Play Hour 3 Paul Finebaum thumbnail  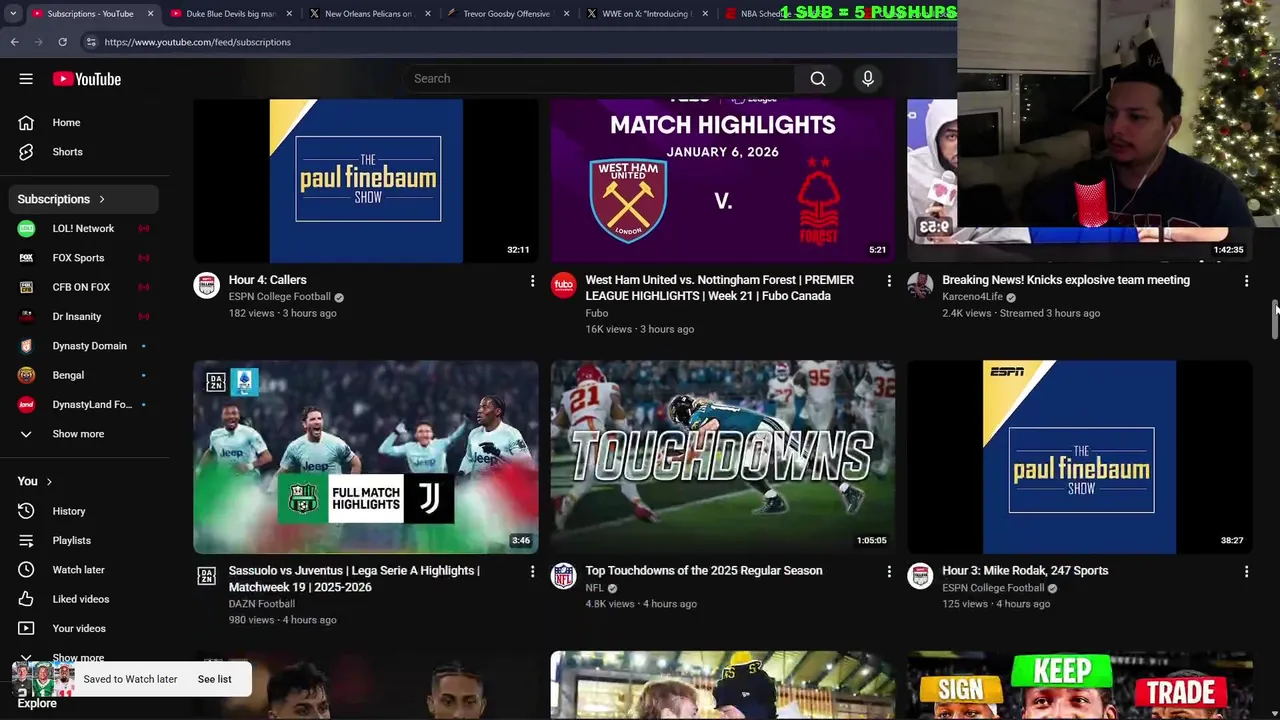coord(1080,457)
